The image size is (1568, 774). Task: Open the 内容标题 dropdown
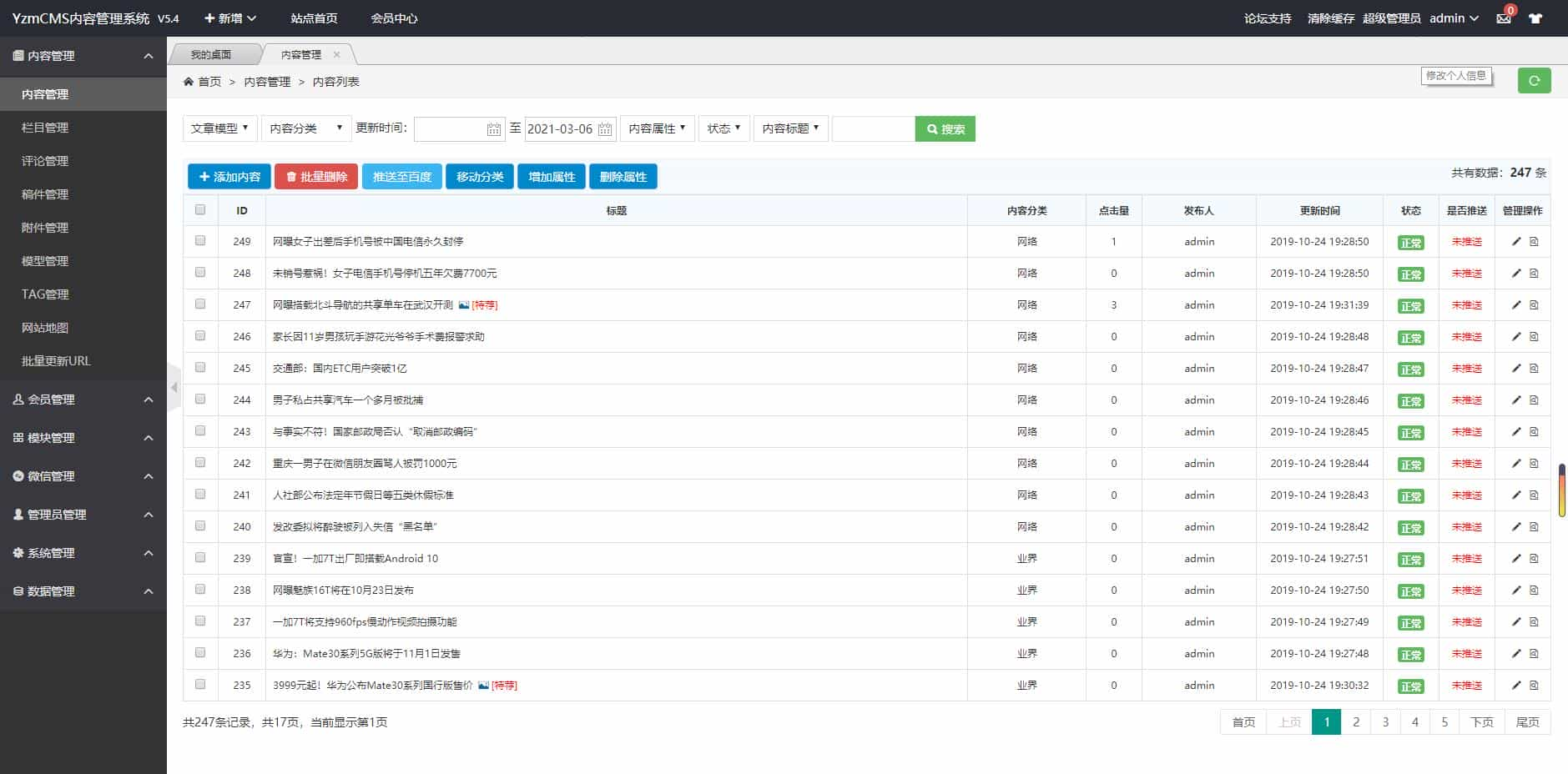[x=791, y=128]
